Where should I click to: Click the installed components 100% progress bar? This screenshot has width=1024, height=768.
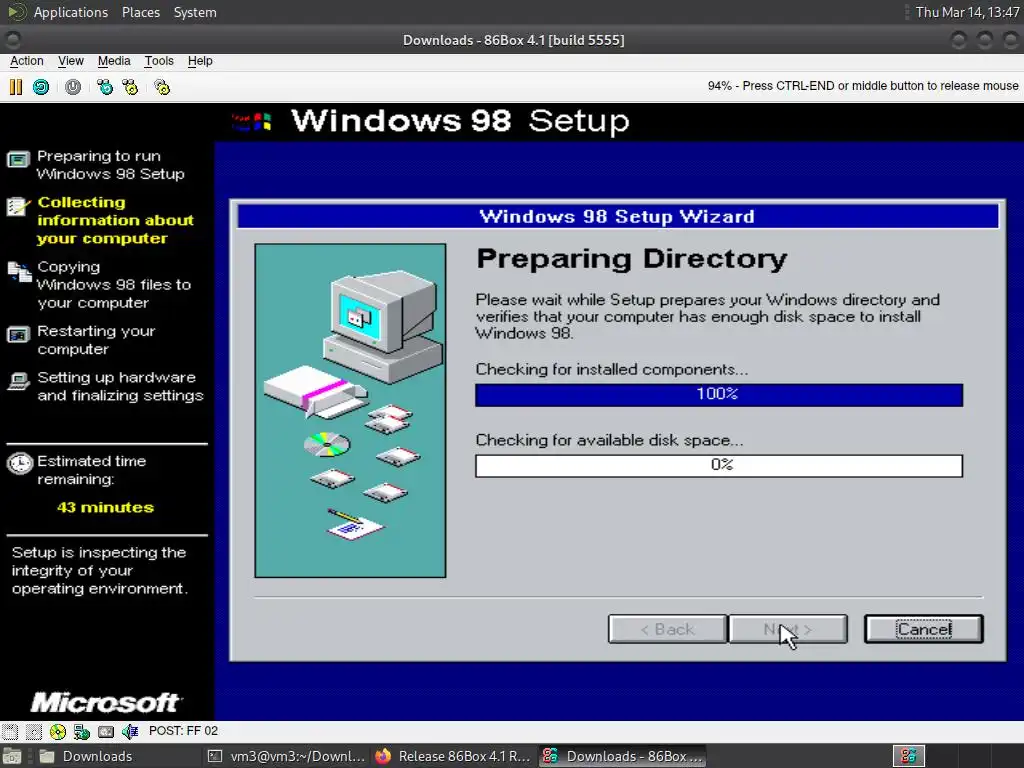(719, 394)
